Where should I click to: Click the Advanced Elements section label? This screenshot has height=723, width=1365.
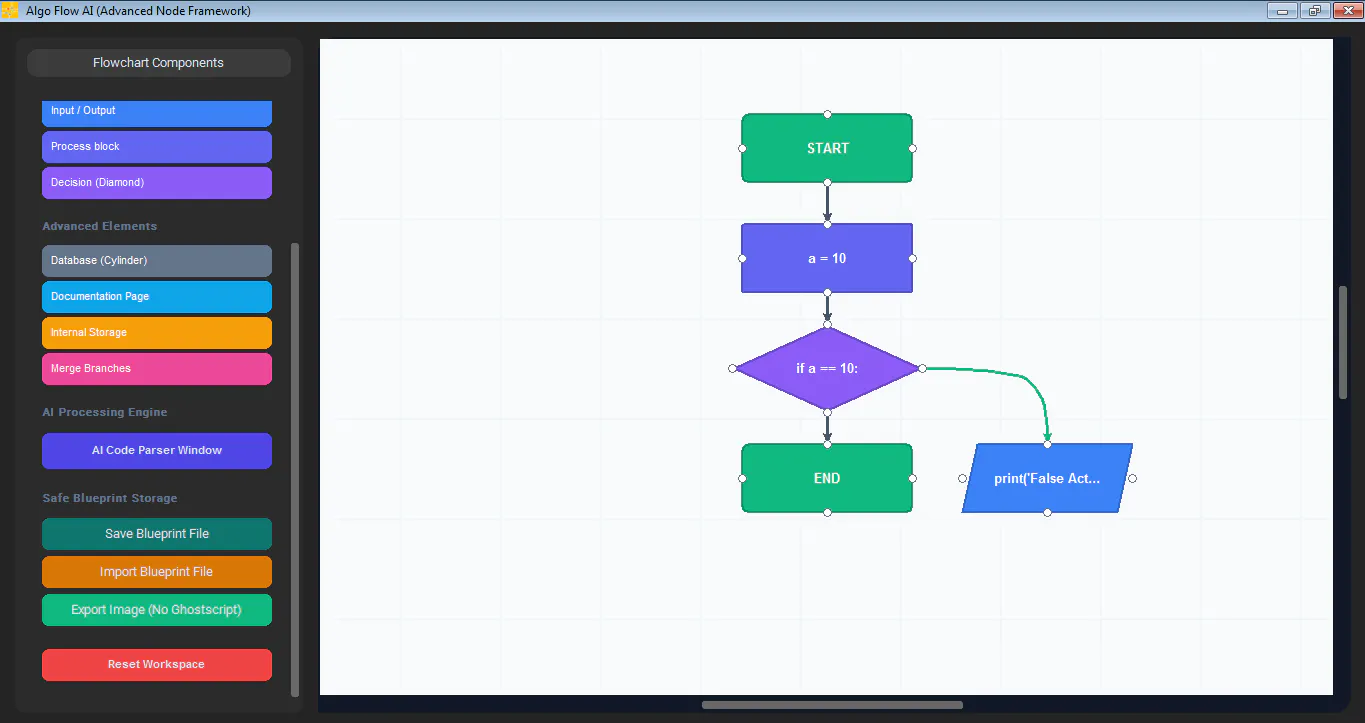[100, 226]
